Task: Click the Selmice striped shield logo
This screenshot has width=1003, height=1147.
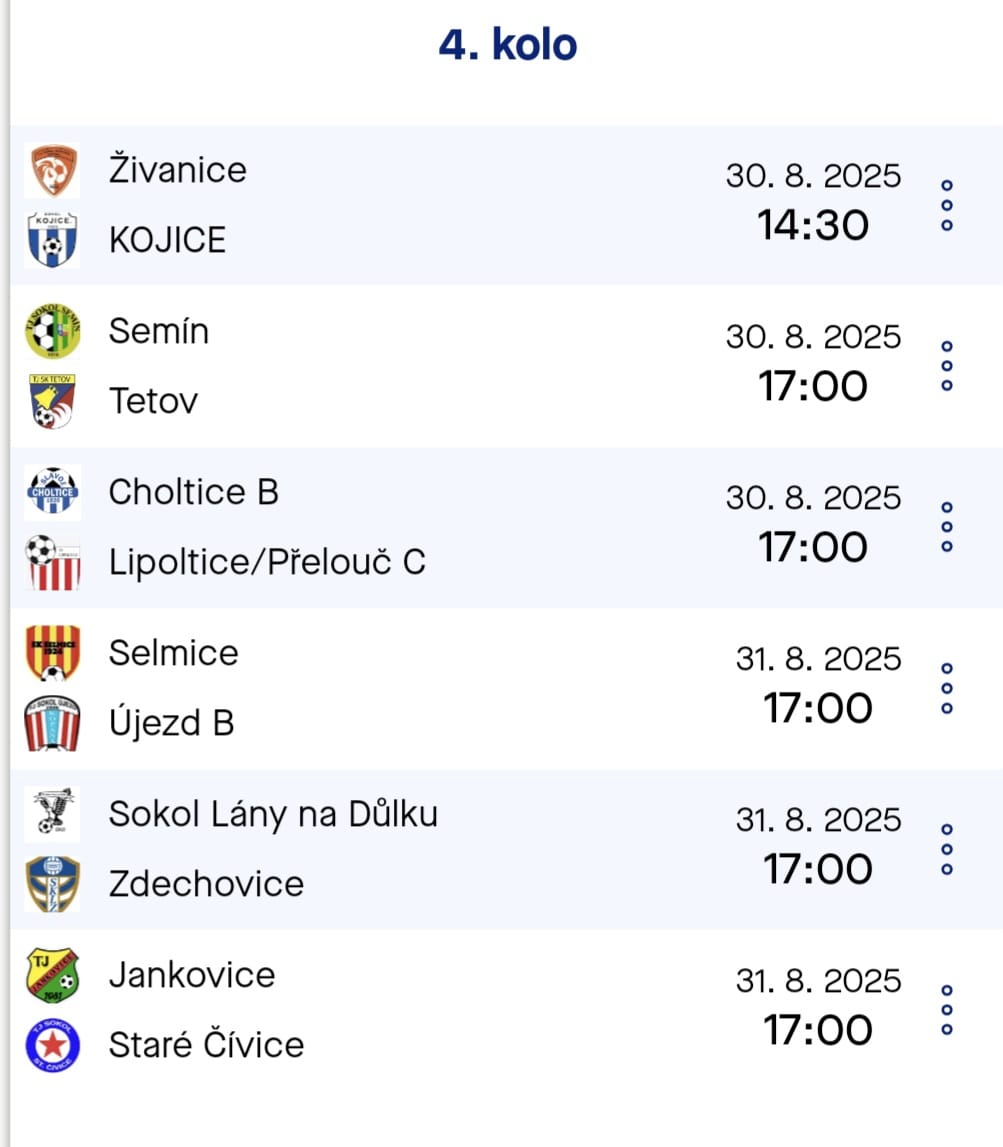Action: tap(53, 653)
